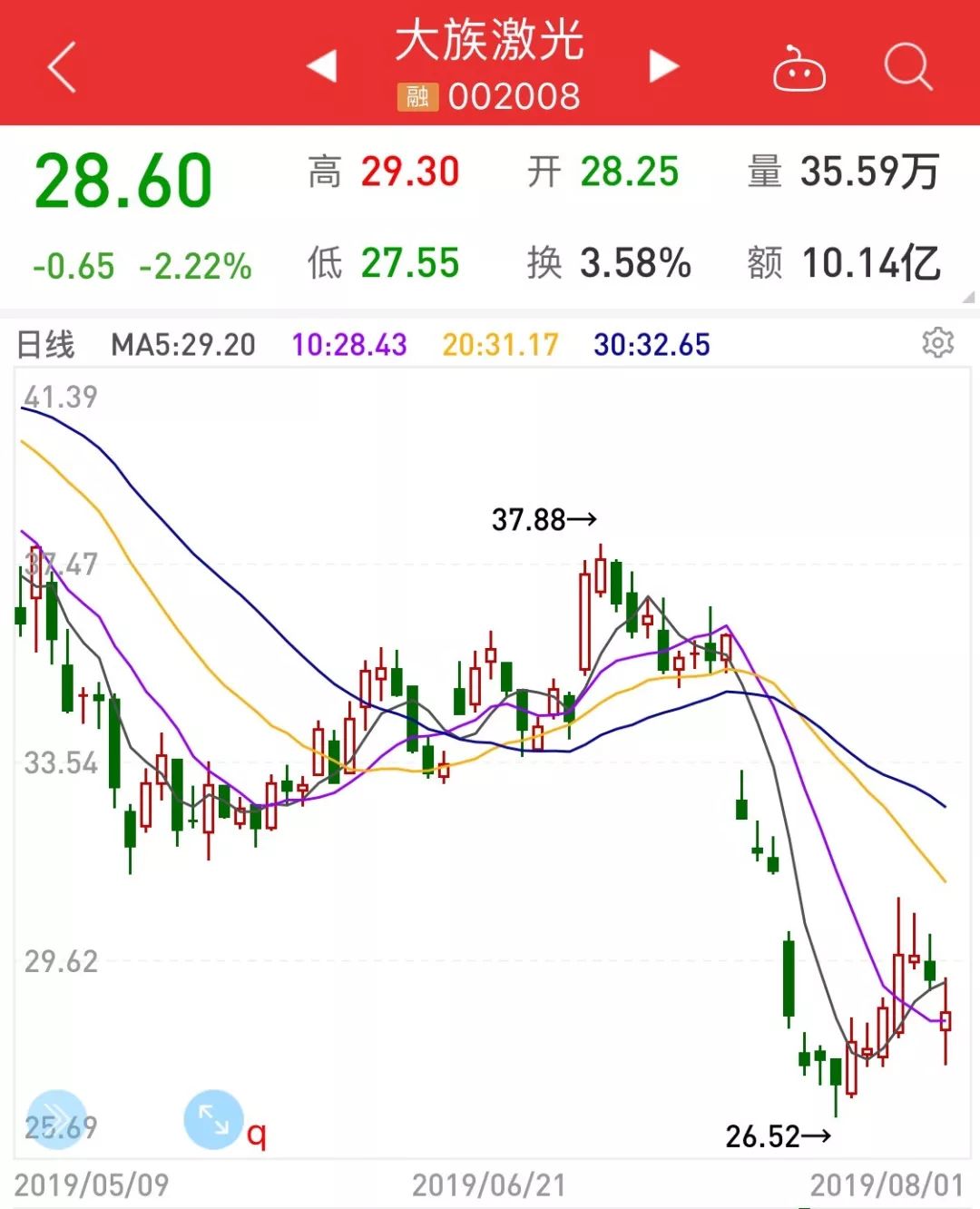Tap stock code 002008
Screen dimensions: 980x1209
tap(514, 96)
